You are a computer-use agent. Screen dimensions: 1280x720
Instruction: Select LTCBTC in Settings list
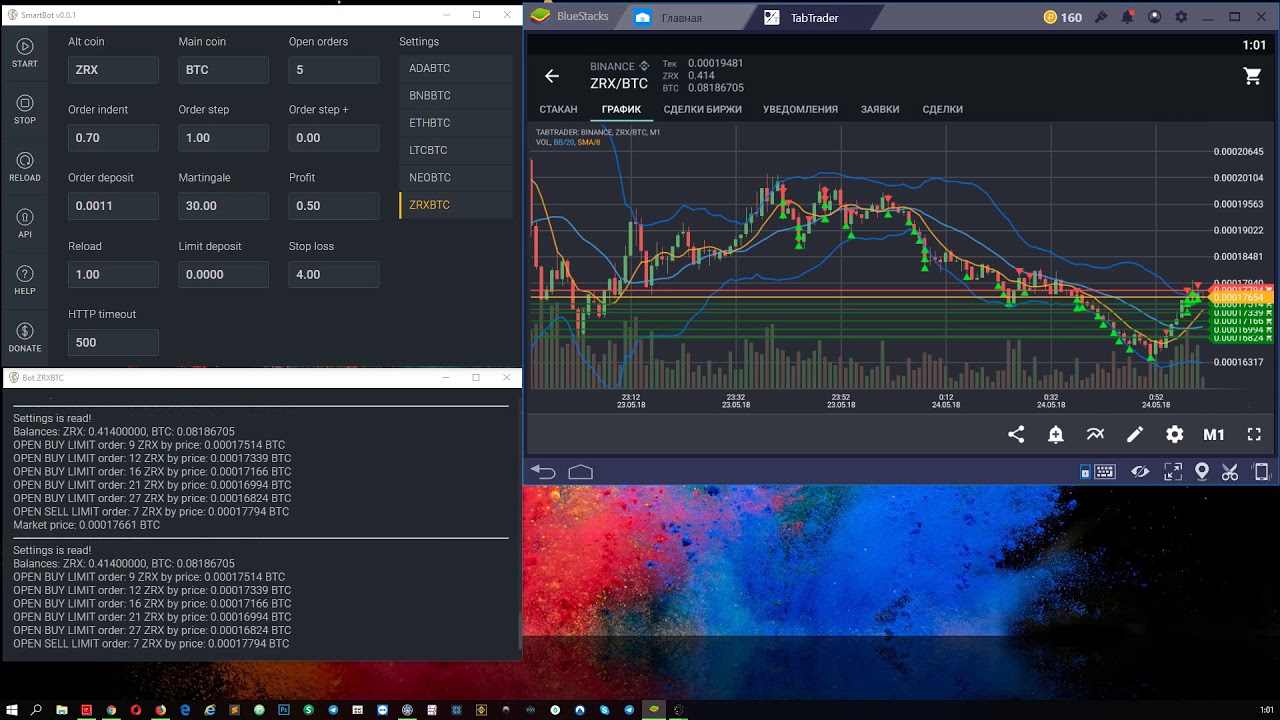point(456,150)
